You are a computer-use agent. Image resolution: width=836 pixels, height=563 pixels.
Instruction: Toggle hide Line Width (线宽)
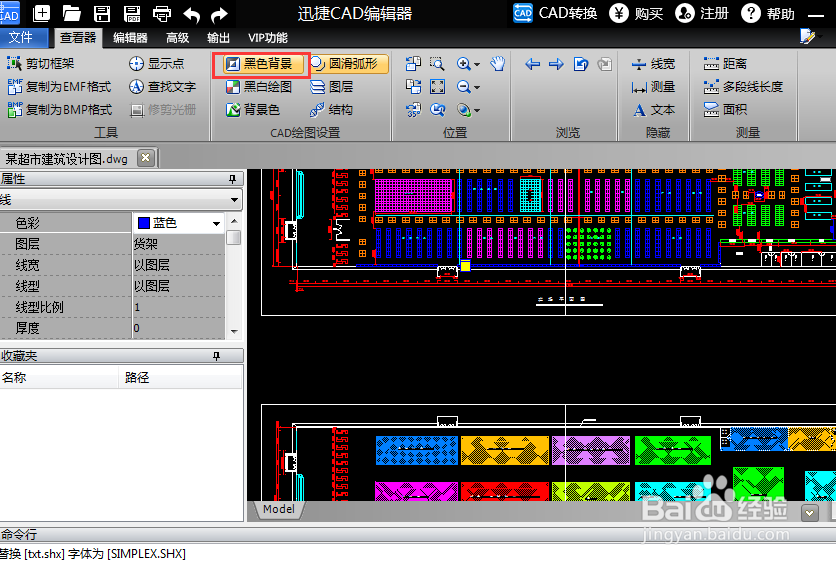pyautogui.click(x=653, y=64)
